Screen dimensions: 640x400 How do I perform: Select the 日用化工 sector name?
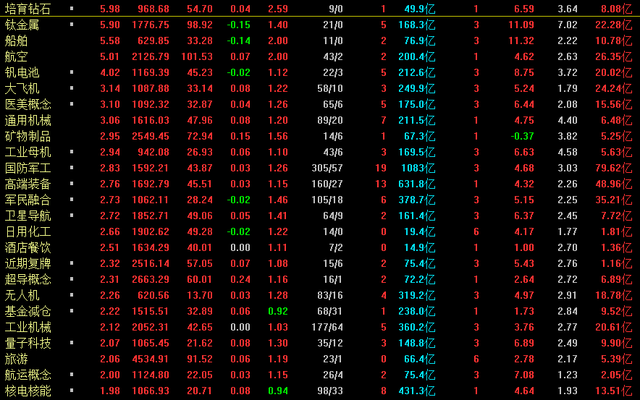click(x=28, y=232)
